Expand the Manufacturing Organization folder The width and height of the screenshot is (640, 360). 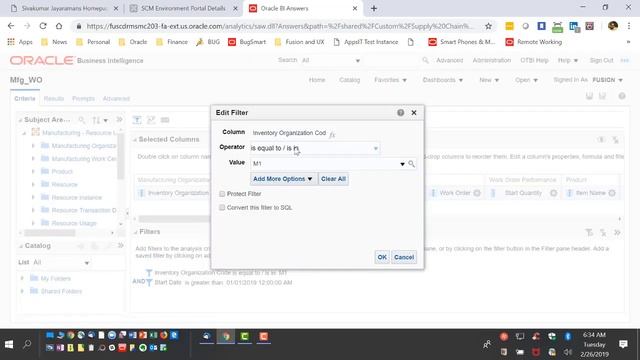[x=33, y=146]
